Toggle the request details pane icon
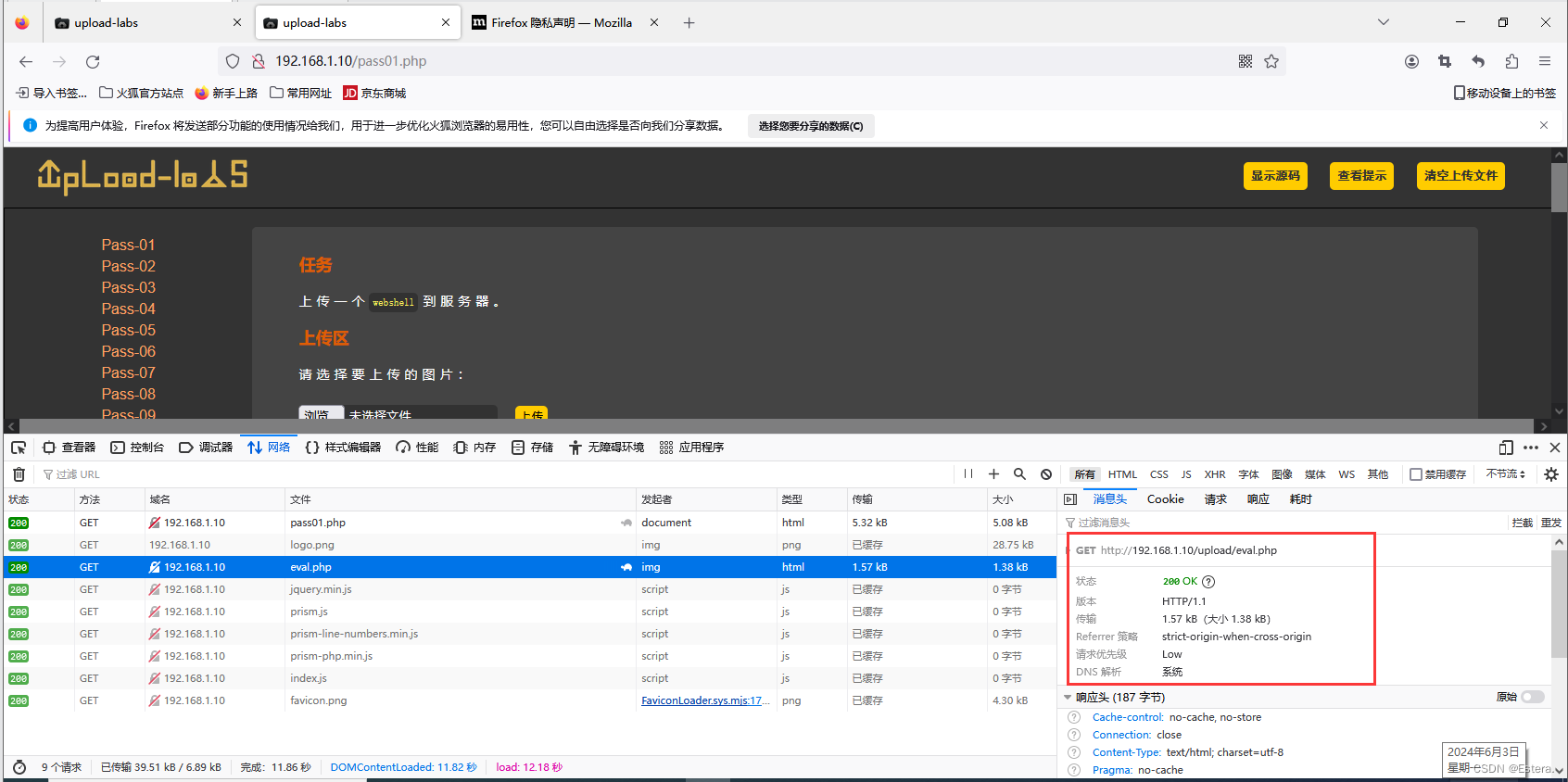The image size is (1568, 782). (1070, 499)
